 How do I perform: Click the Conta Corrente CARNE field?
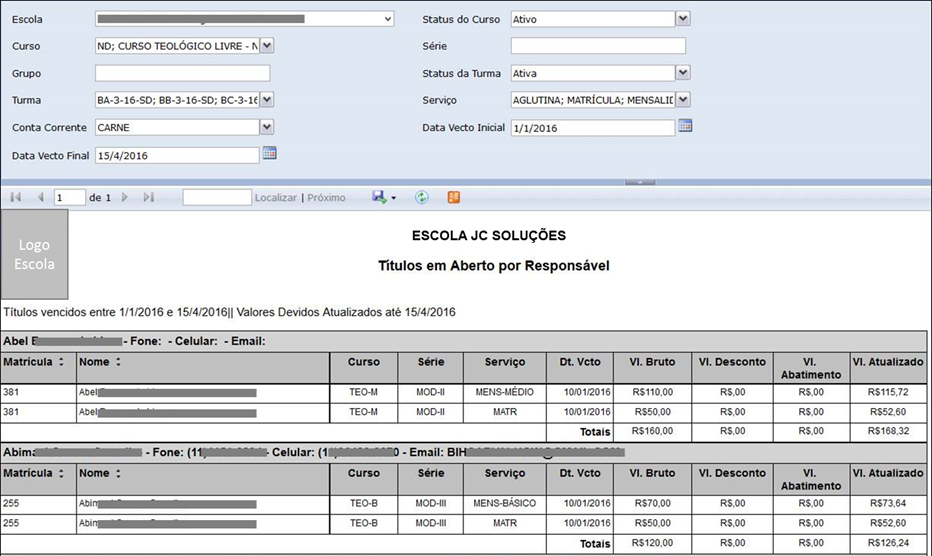177,127
